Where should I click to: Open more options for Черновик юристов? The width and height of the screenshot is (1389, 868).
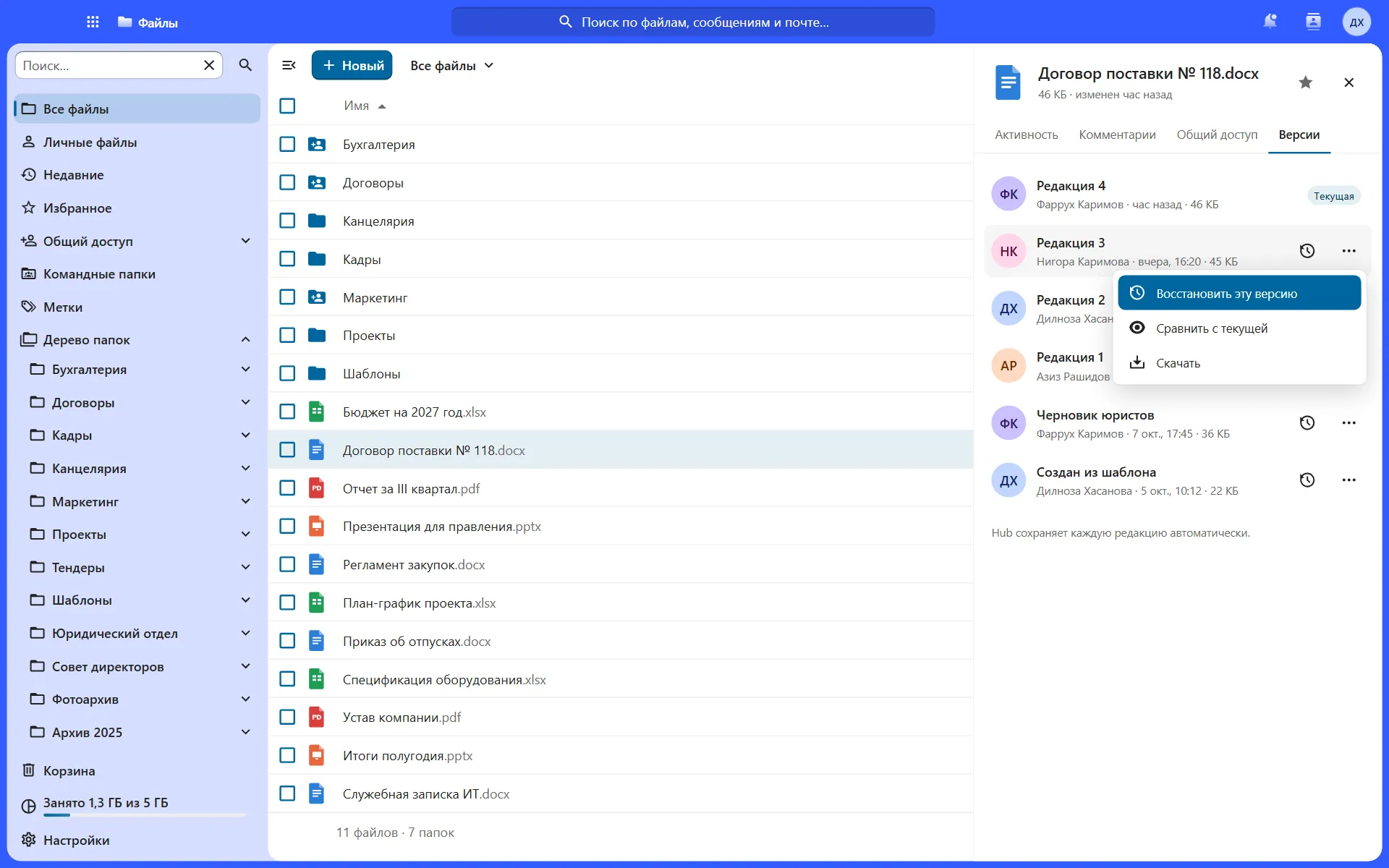(x=1348, y=423)
